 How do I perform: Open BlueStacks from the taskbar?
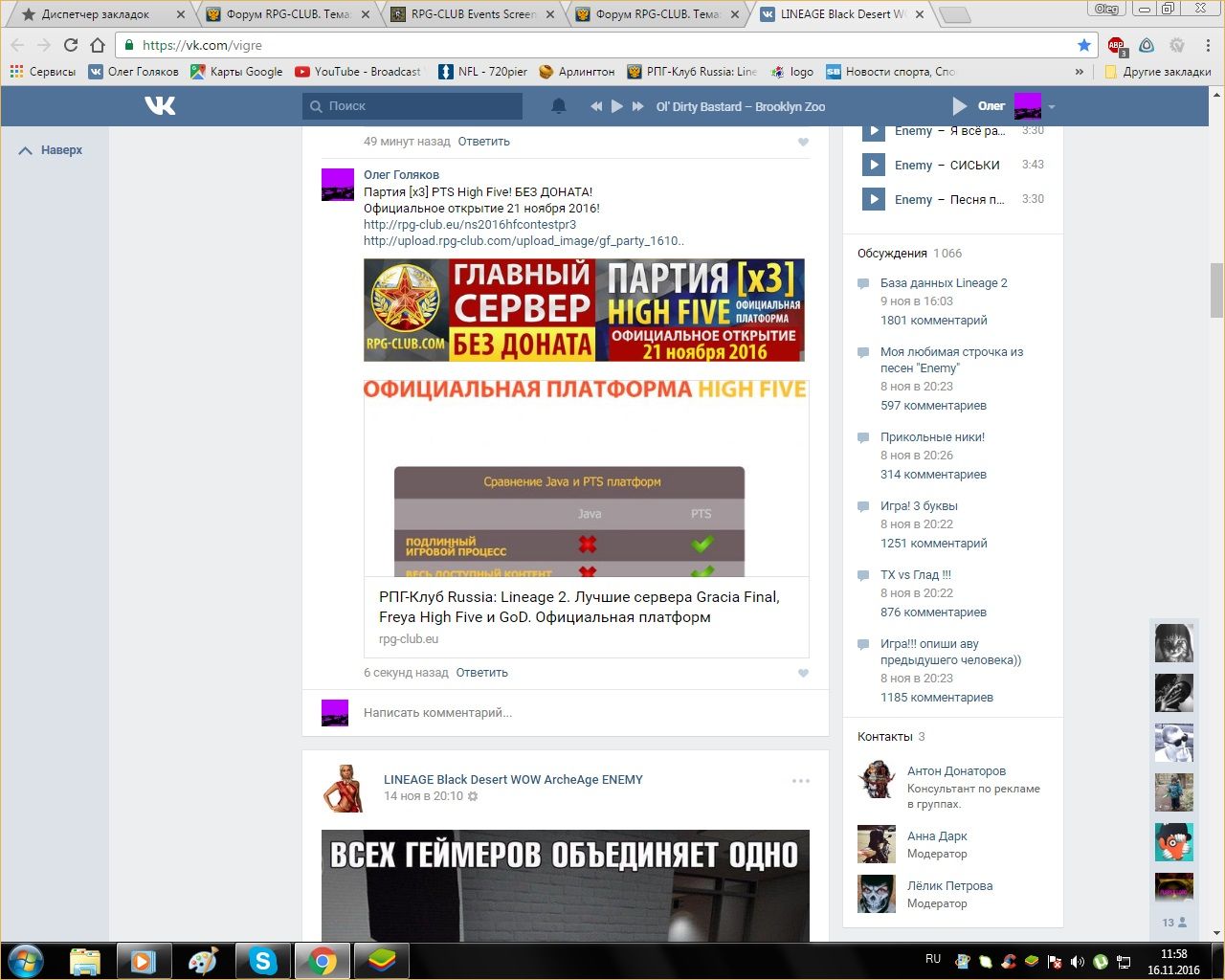click(382, 961)
